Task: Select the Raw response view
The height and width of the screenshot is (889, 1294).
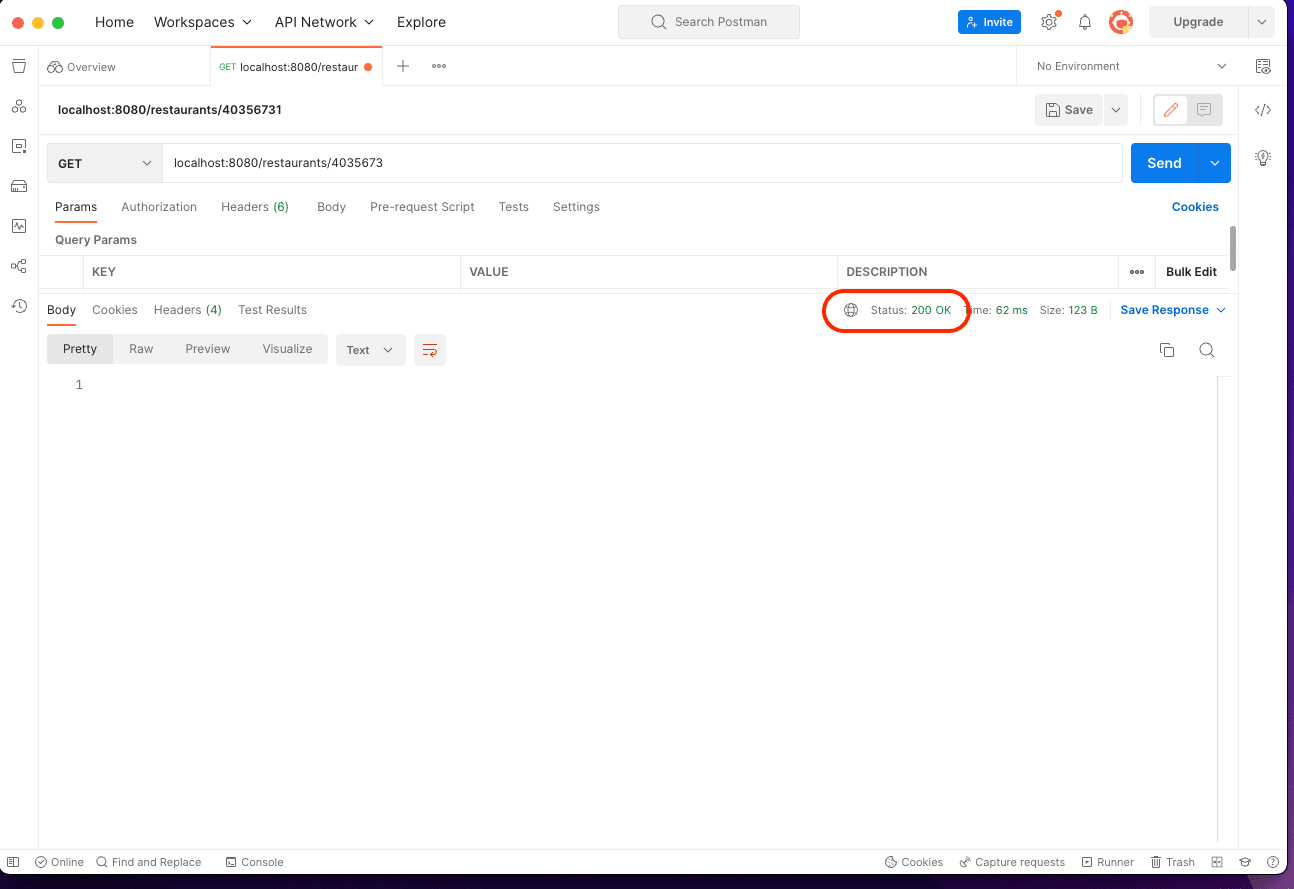Action: (x=141, y=349)
